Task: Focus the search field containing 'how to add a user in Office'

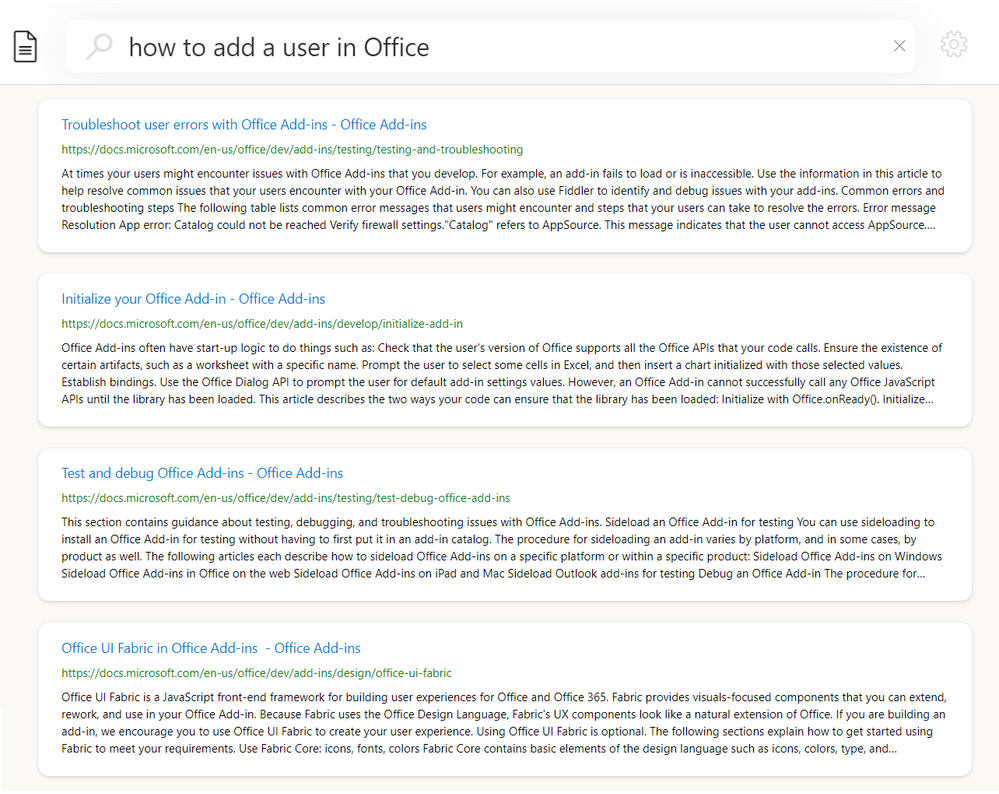Action: [491, 47]
